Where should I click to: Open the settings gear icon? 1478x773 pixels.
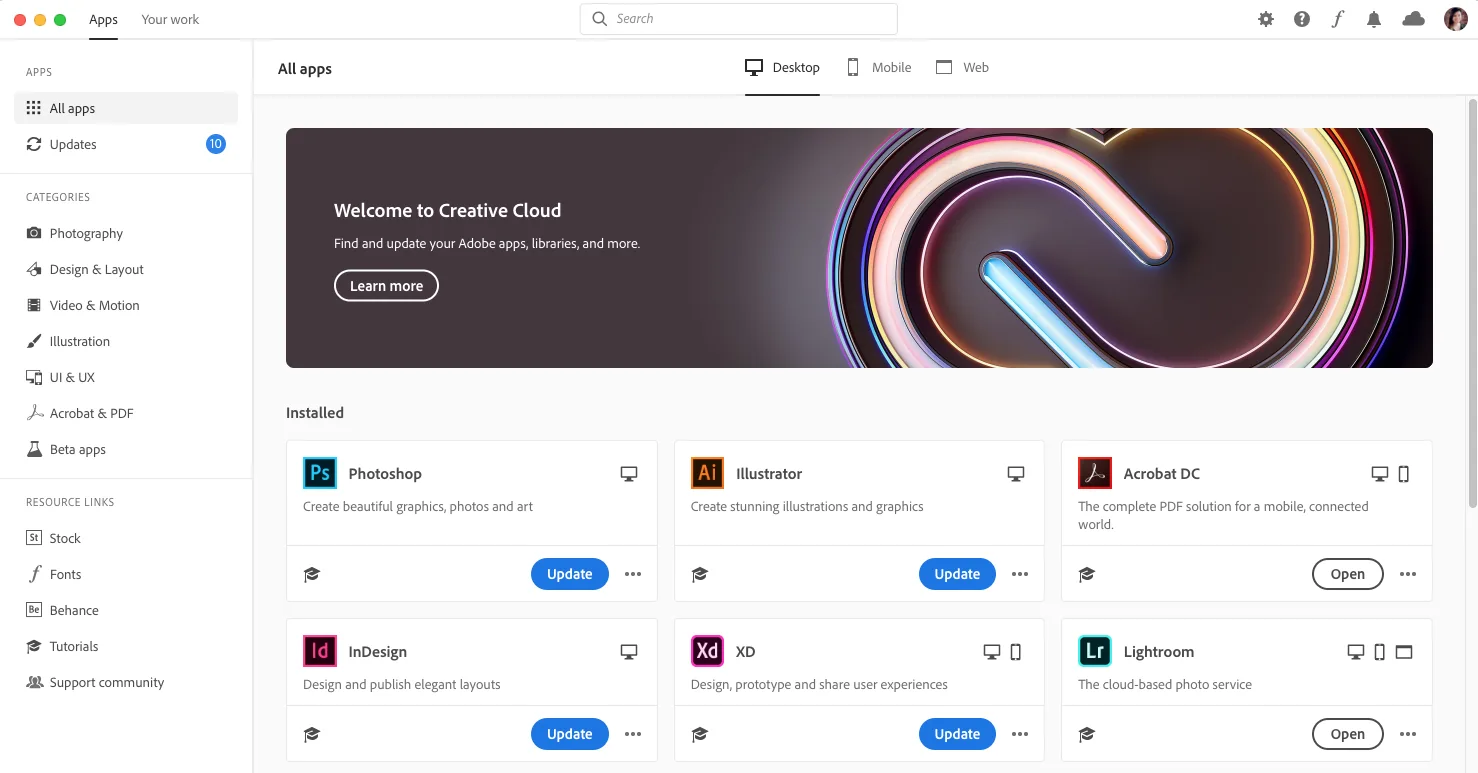pos(1266,19)
